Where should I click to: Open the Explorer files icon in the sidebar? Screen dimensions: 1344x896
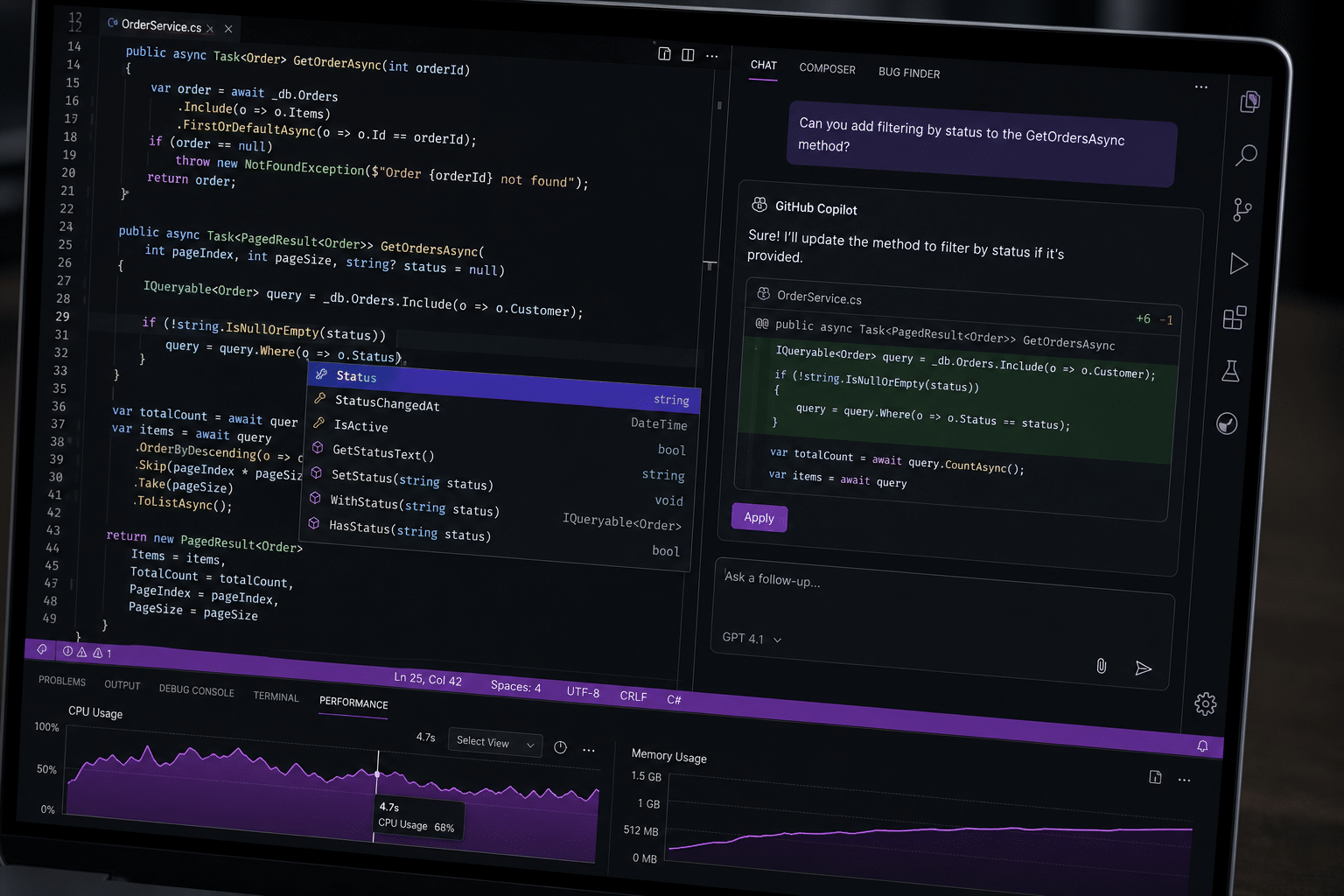(x=1249, y=101)
